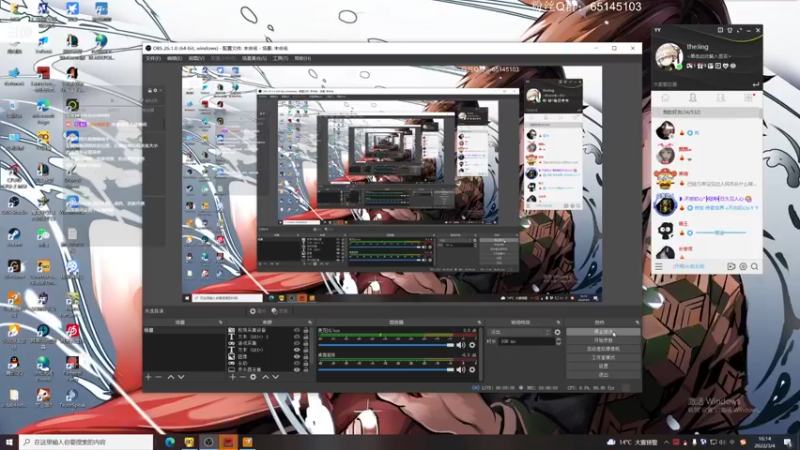Open the Windows Start menu
Viewport: 800px width, 450px height.
[x=9, y=442]
